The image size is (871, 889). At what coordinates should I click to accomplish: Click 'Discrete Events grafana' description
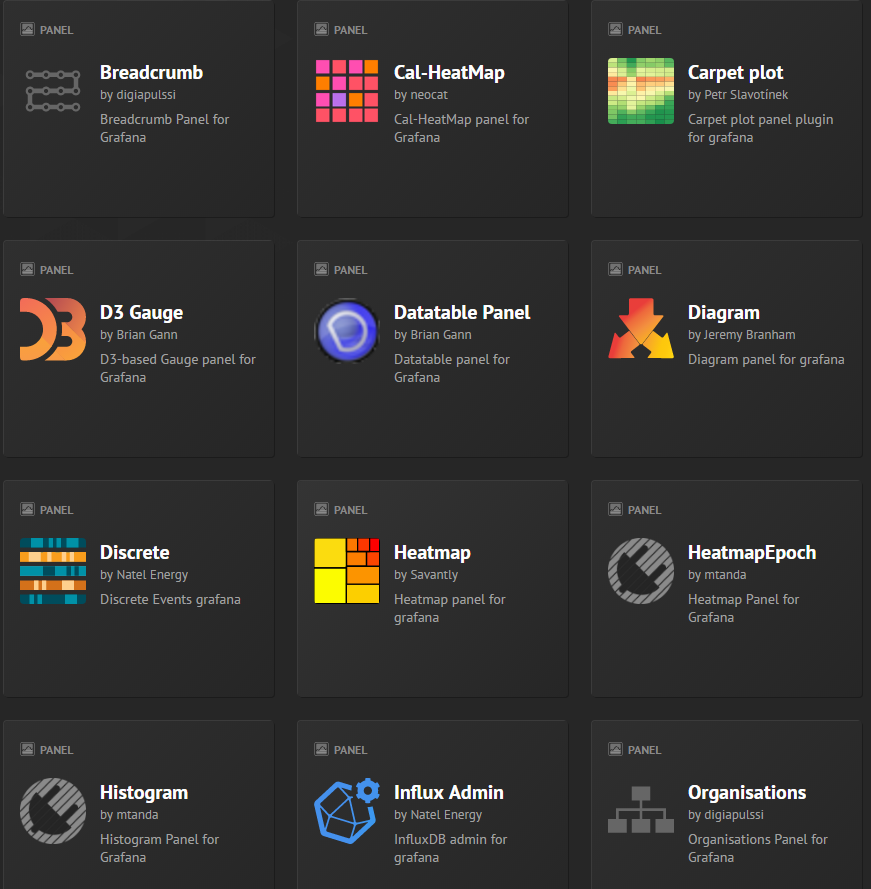170,599
